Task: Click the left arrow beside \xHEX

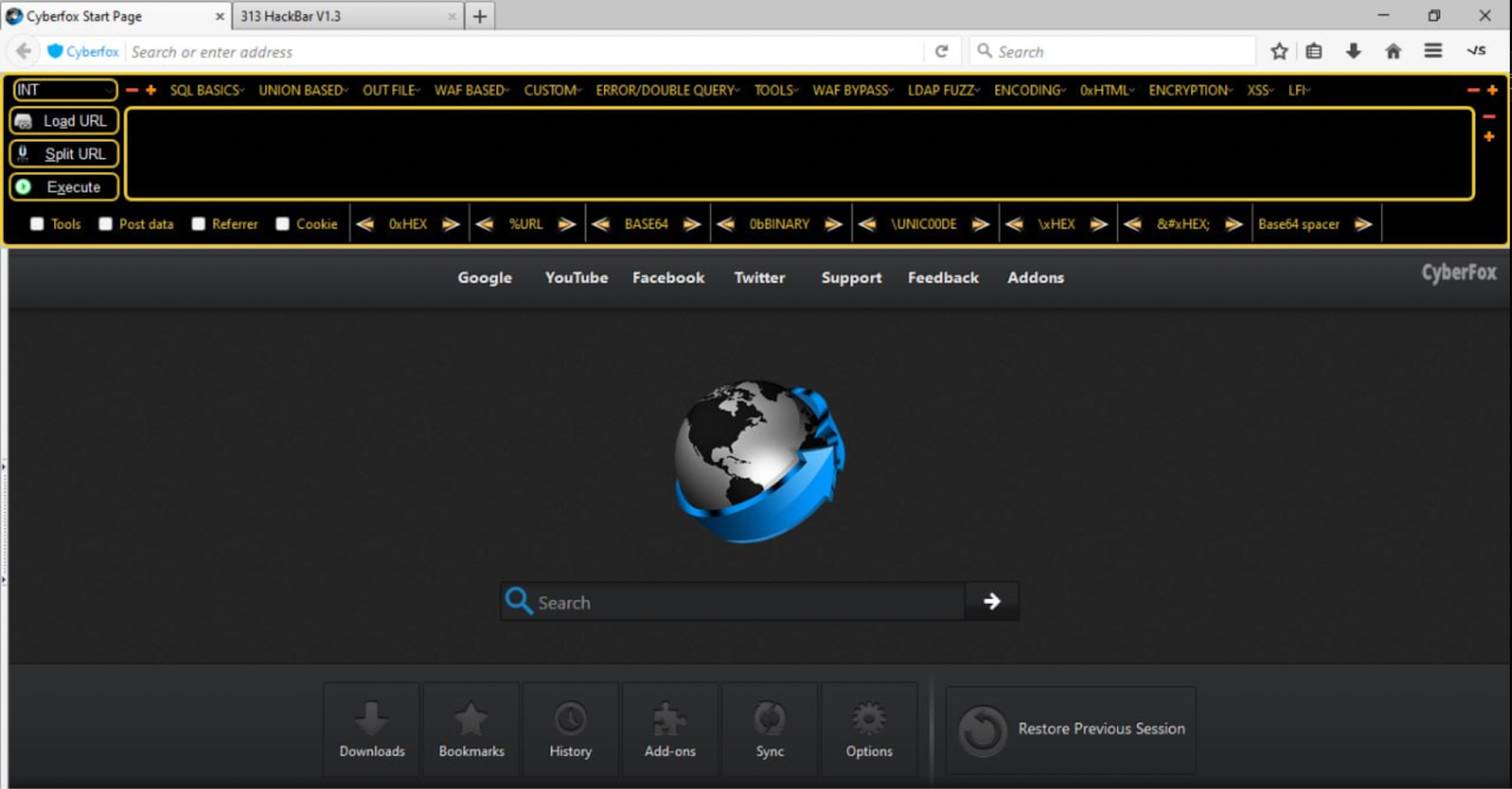Action: pyautogui.click(x=1014, y=224)
